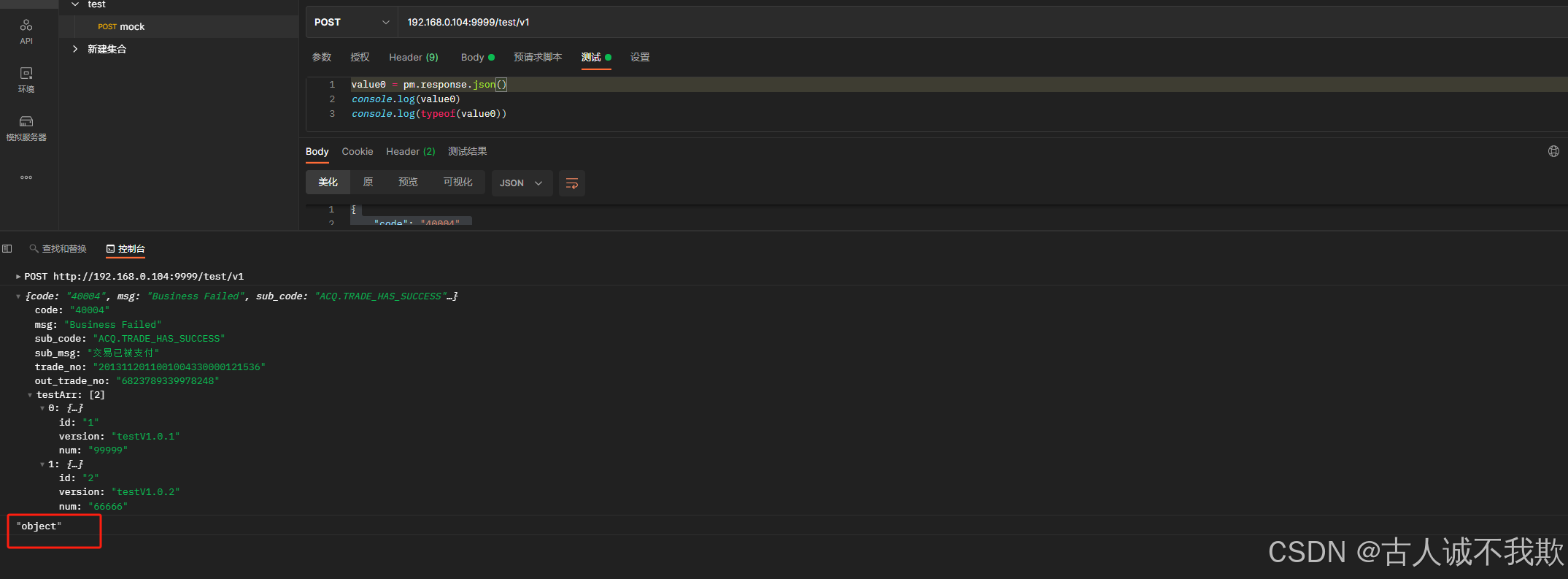Toggle the sidebar panel icon at bottom
This screenshot has width=1568, height=579.
pos(7,249)
